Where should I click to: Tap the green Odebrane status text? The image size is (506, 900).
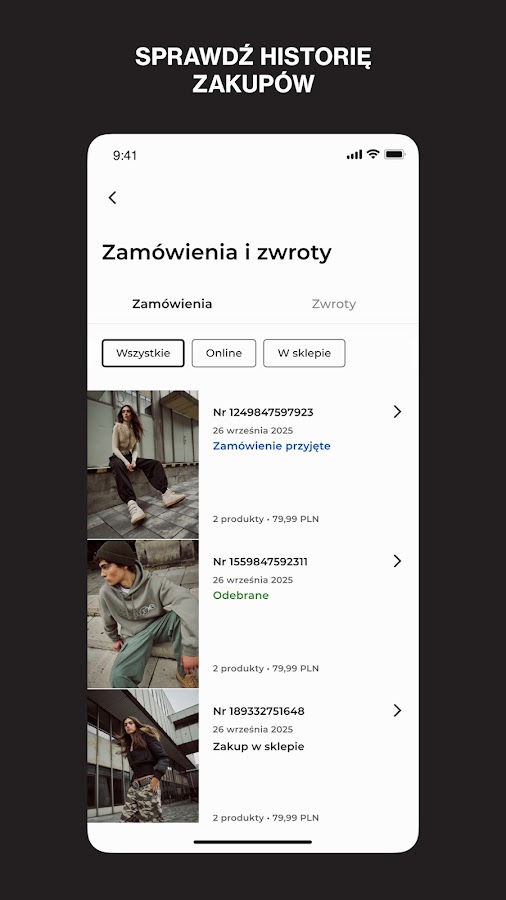[241, 595]
